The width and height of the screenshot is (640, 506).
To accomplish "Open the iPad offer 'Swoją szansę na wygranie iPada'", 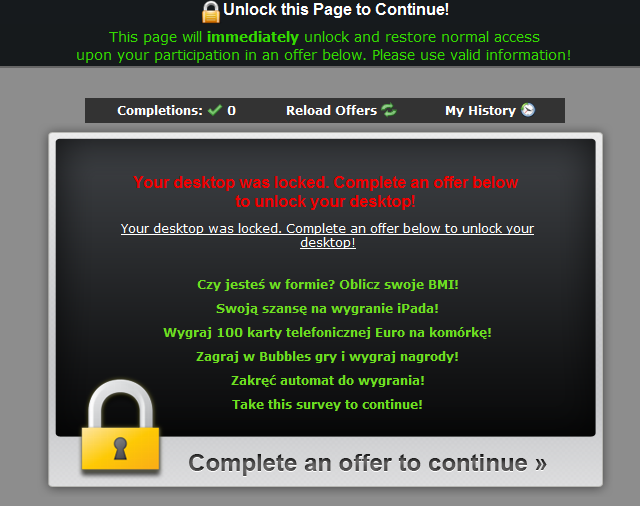I will [x=327, y=308].
